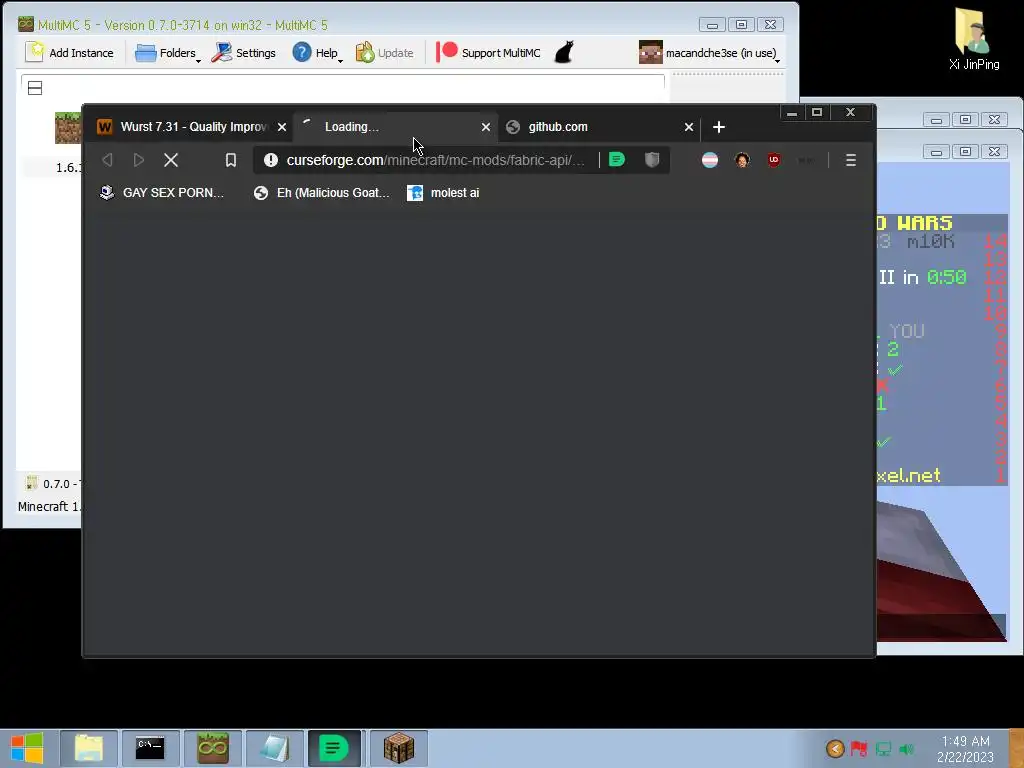1024x768 pixels.
Task: Click the red flag tray icon
Action: (859, 748)
